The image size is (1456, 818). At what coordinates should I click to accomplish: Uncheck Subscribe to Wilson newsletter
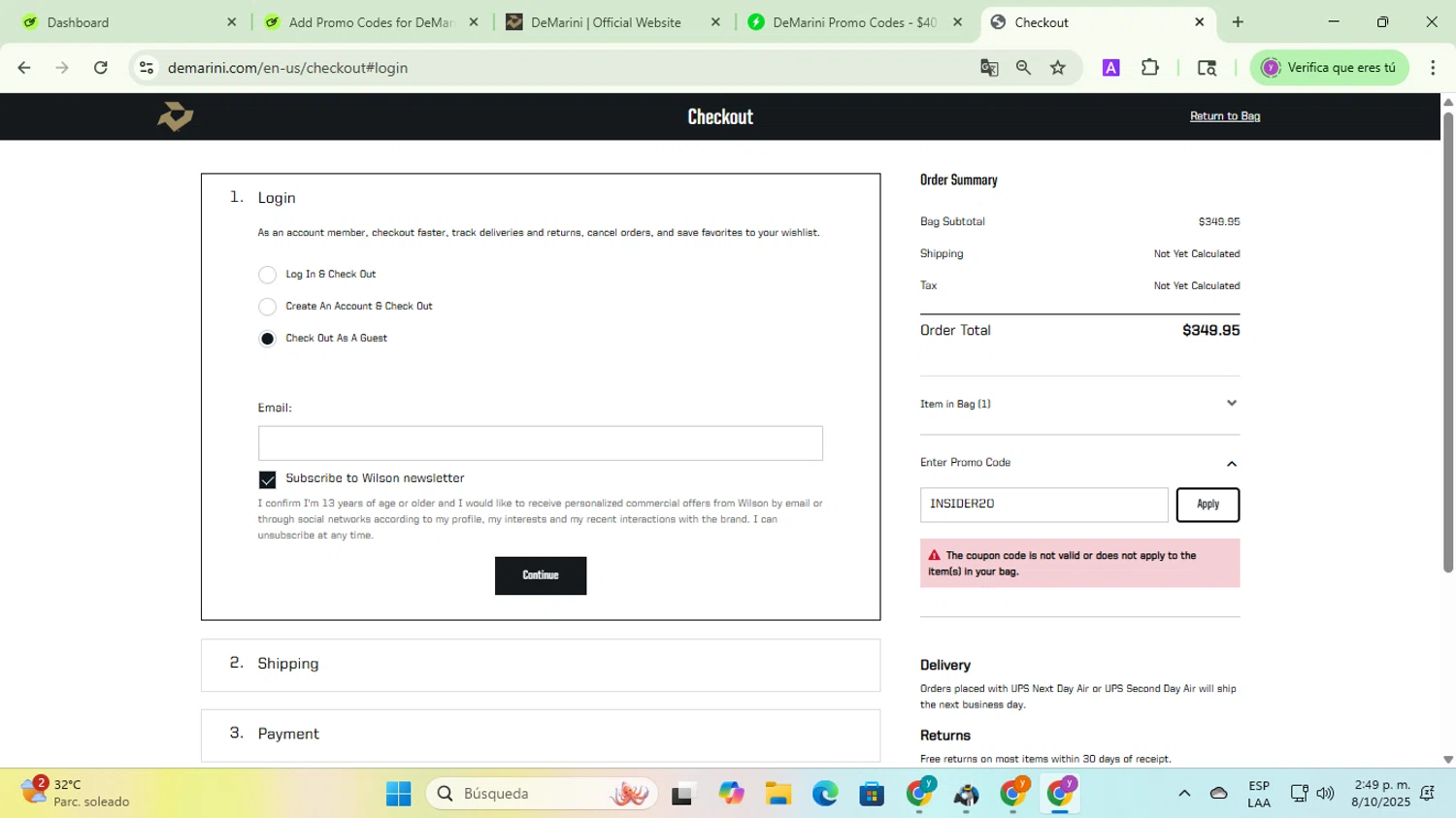267,479
